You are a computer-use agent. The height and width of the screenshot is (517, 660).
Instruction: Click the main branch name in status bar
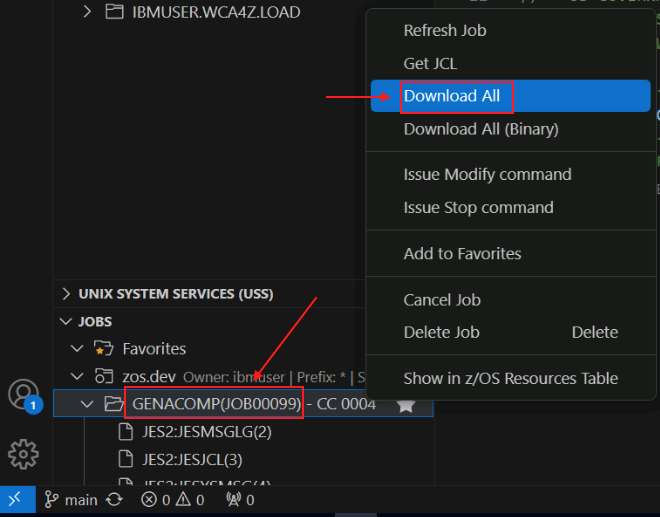pos(81,500)
